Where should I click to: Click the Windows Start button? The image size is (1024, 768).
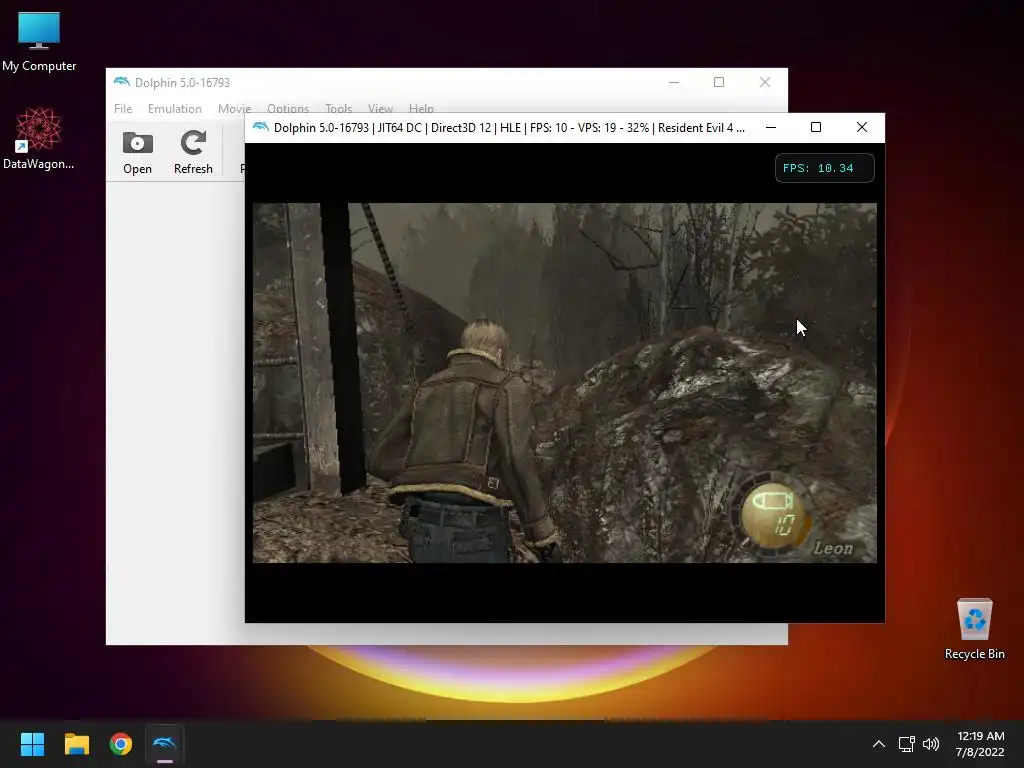pos(32,744)
